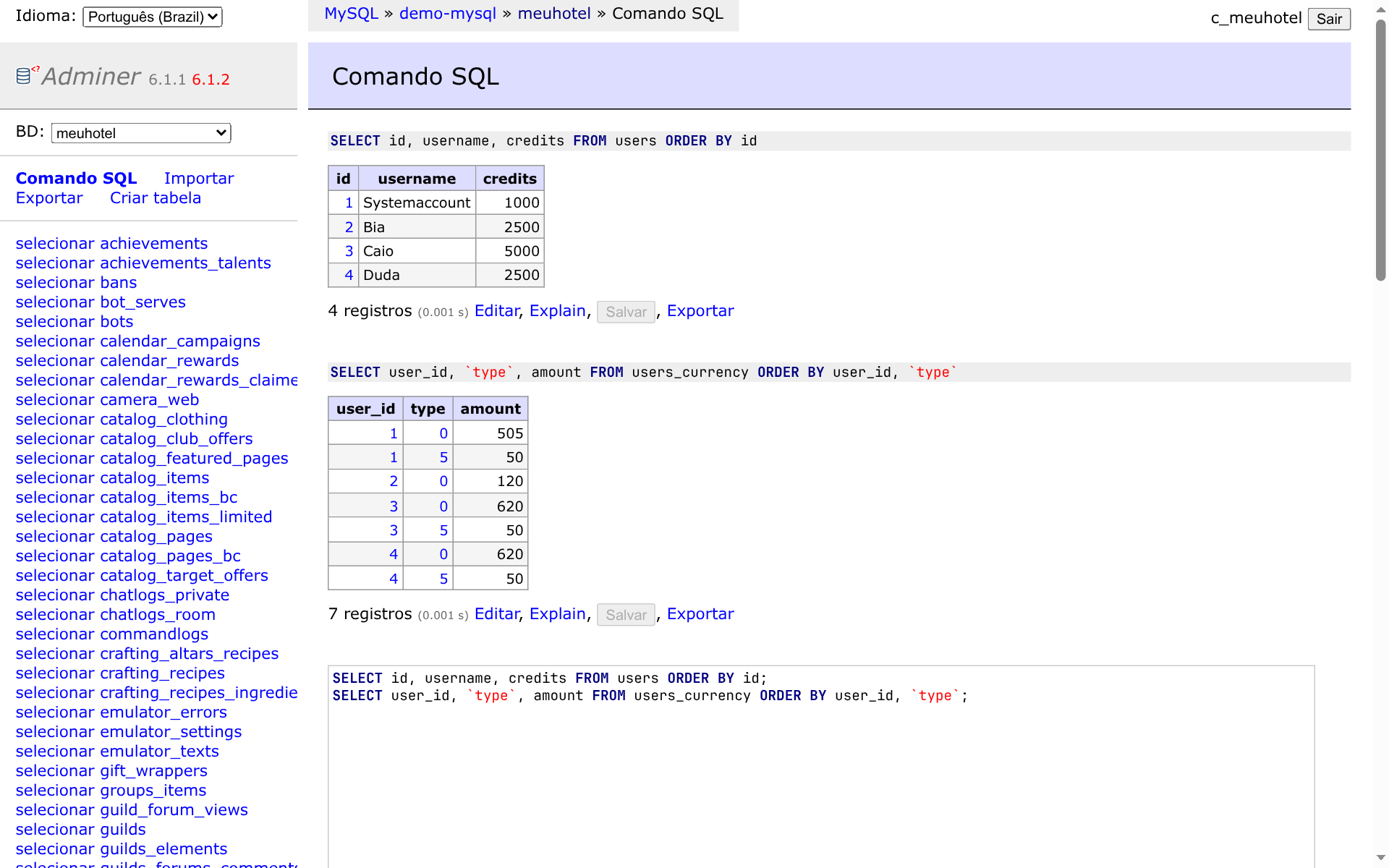1389x868 pixels.
Task: Open selecionar guilds table
Action: [81, 829]
